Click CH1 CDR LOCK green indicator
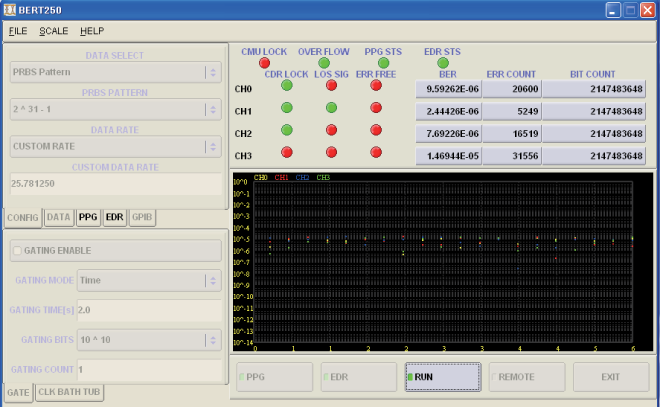 [287, 108]
